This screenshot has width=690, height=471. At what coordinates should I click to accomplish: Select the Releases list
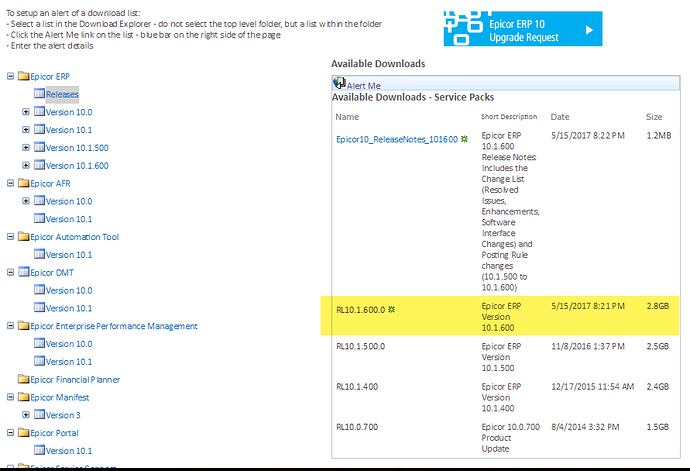(x=62, y=94)
